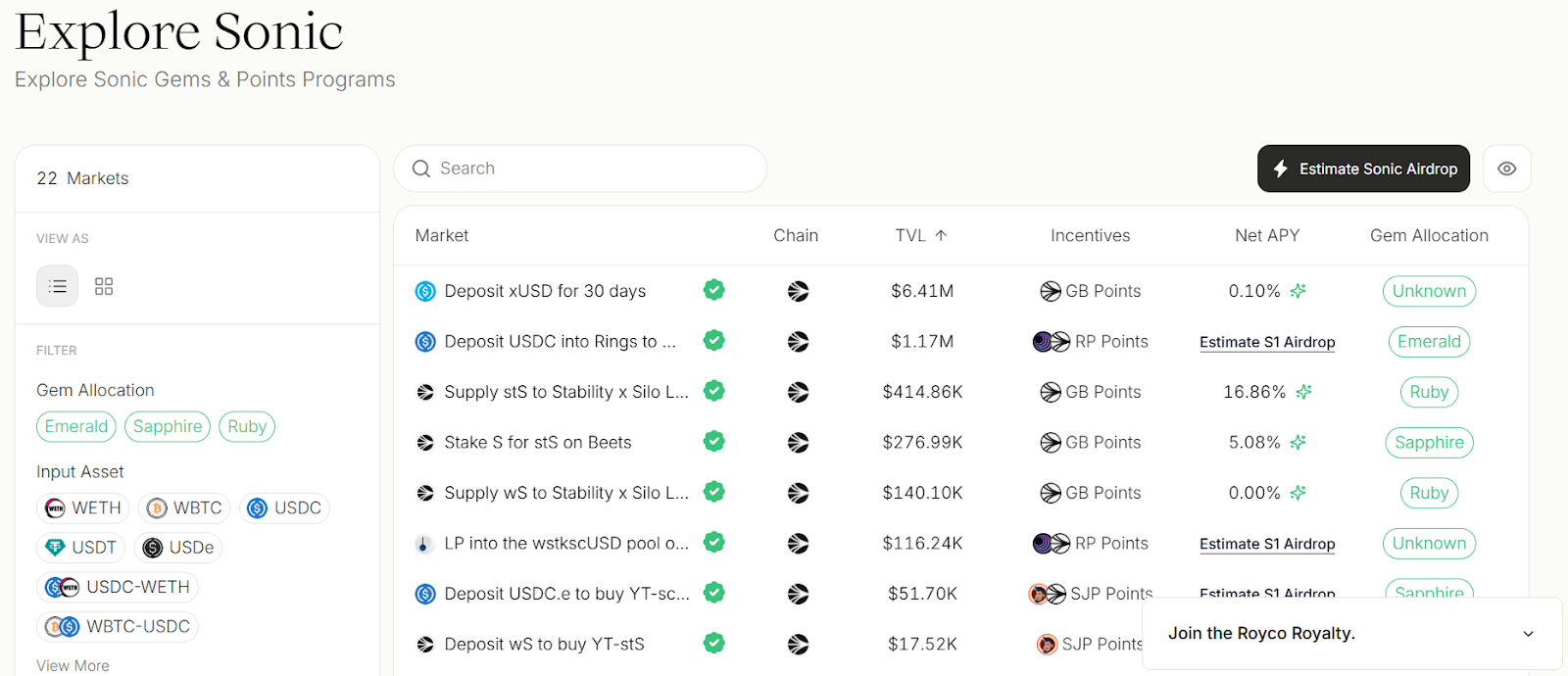The image size is (1568, 676).
Task: Click token icon of Stake S row
Action: (425, 443)
